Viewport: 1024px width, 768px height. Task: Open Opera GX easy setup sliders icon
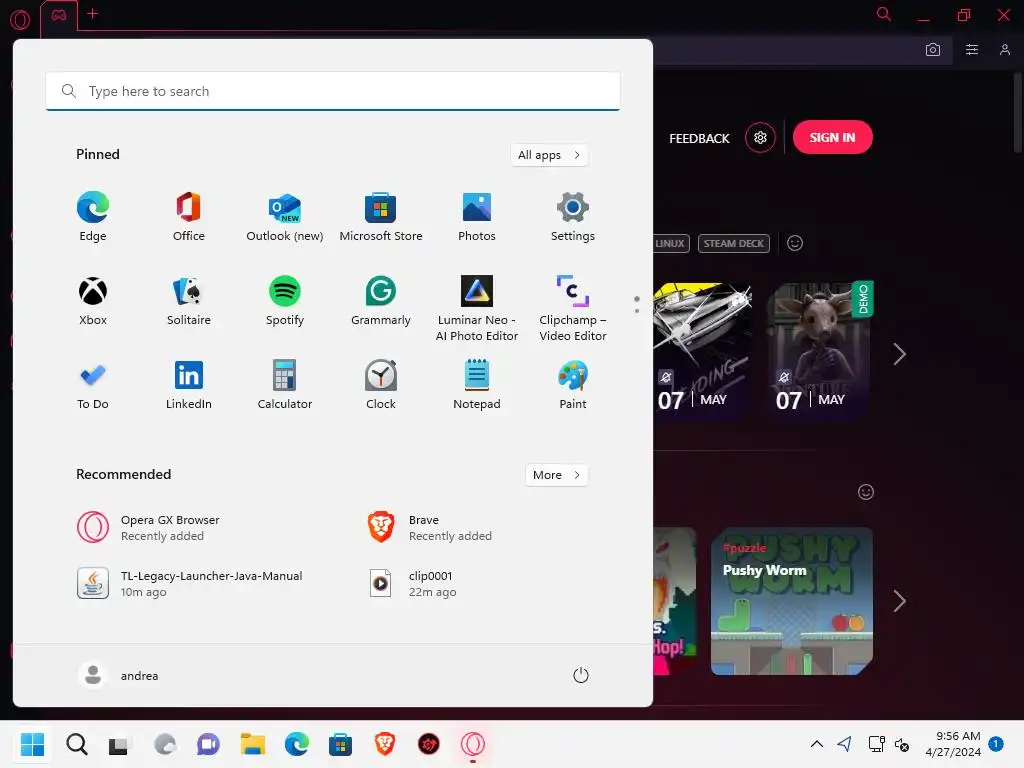972,50
